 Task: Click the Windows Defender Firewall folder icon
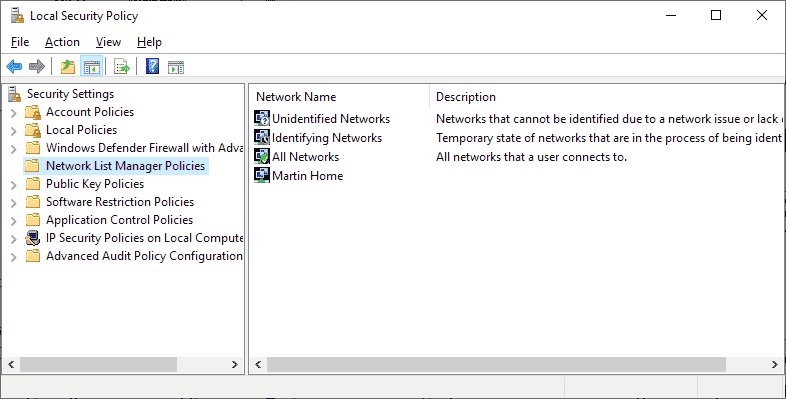[33, 148]
